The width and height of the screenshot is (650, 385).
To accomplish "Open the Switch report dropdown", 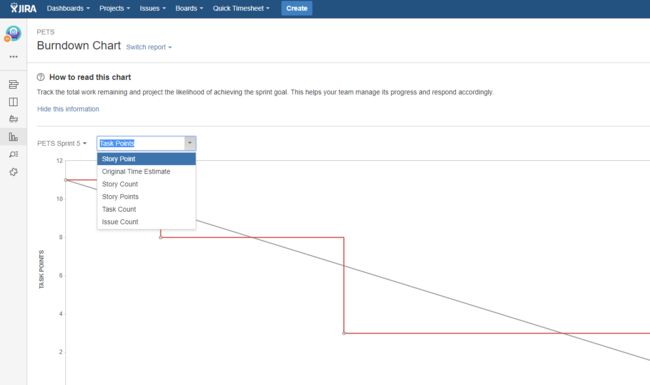I will point(149,47).
